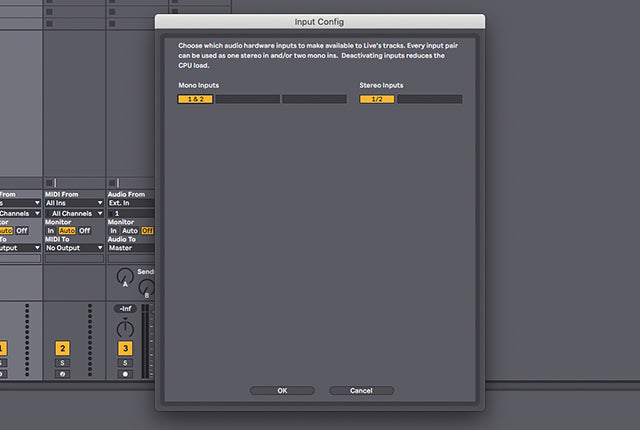Confirm Input Config with OK
The image size is (640, 430).
tap(282, 390)
